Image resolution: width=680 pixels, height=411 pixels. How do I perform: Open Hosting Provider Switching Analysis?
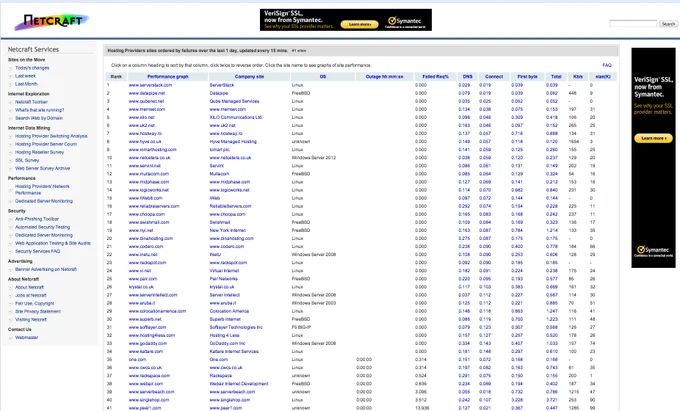click(x=51, y=136)
